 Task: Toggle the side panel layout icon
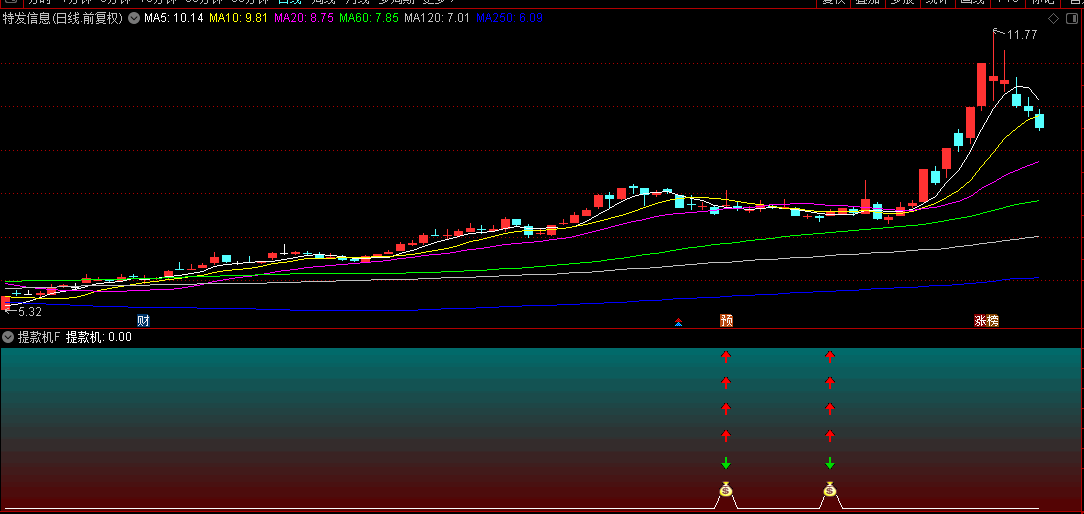[1071, 19]
